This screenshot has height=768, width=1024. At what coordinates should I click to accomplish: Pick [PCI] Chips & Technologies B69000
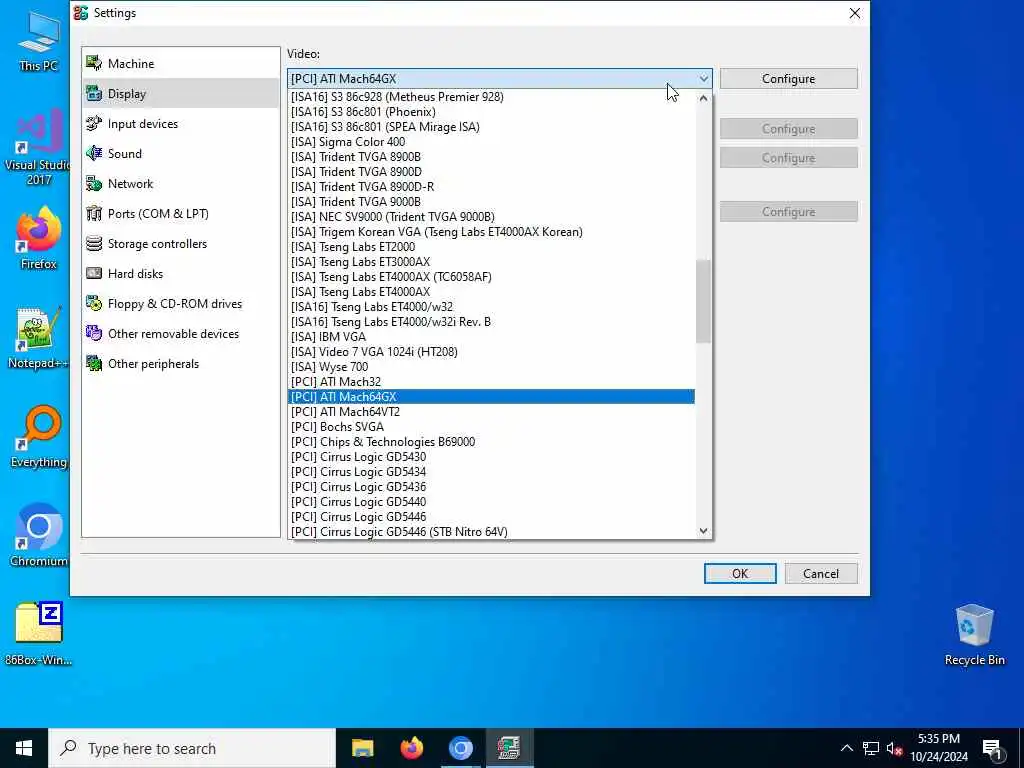click(491, 441)
